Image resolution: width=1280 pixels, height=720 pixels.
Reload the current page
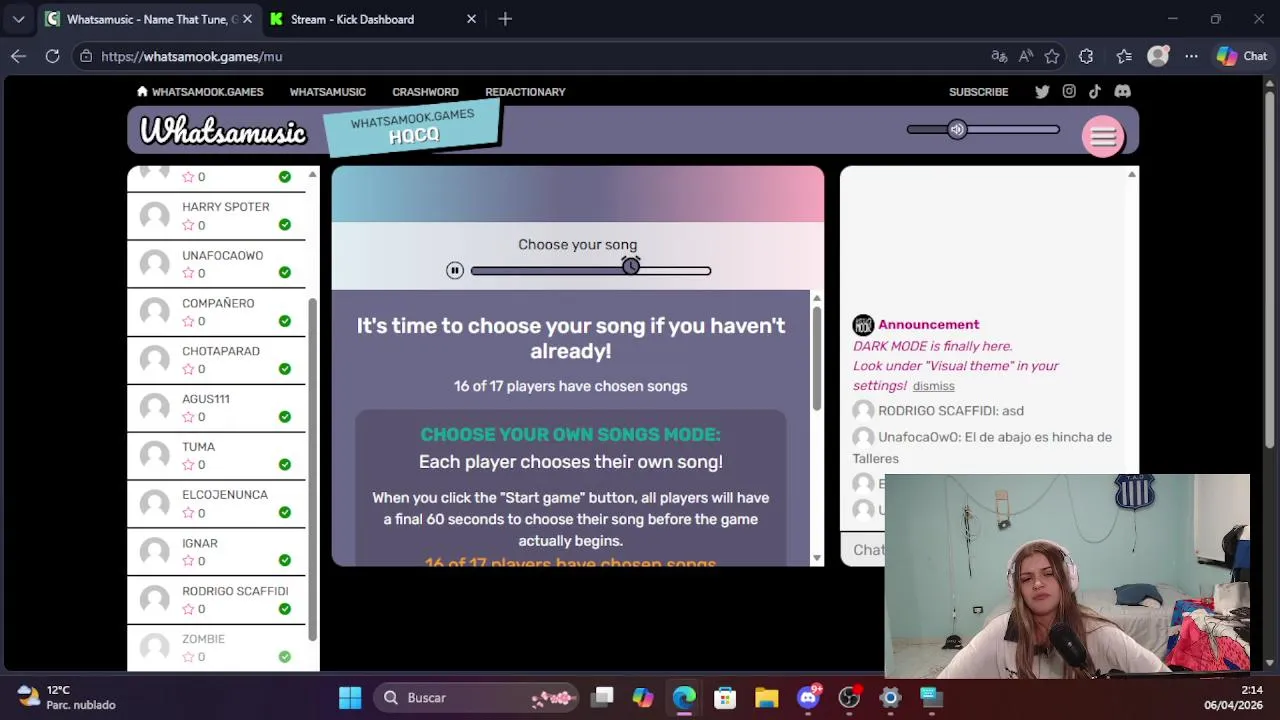(52, 56)
